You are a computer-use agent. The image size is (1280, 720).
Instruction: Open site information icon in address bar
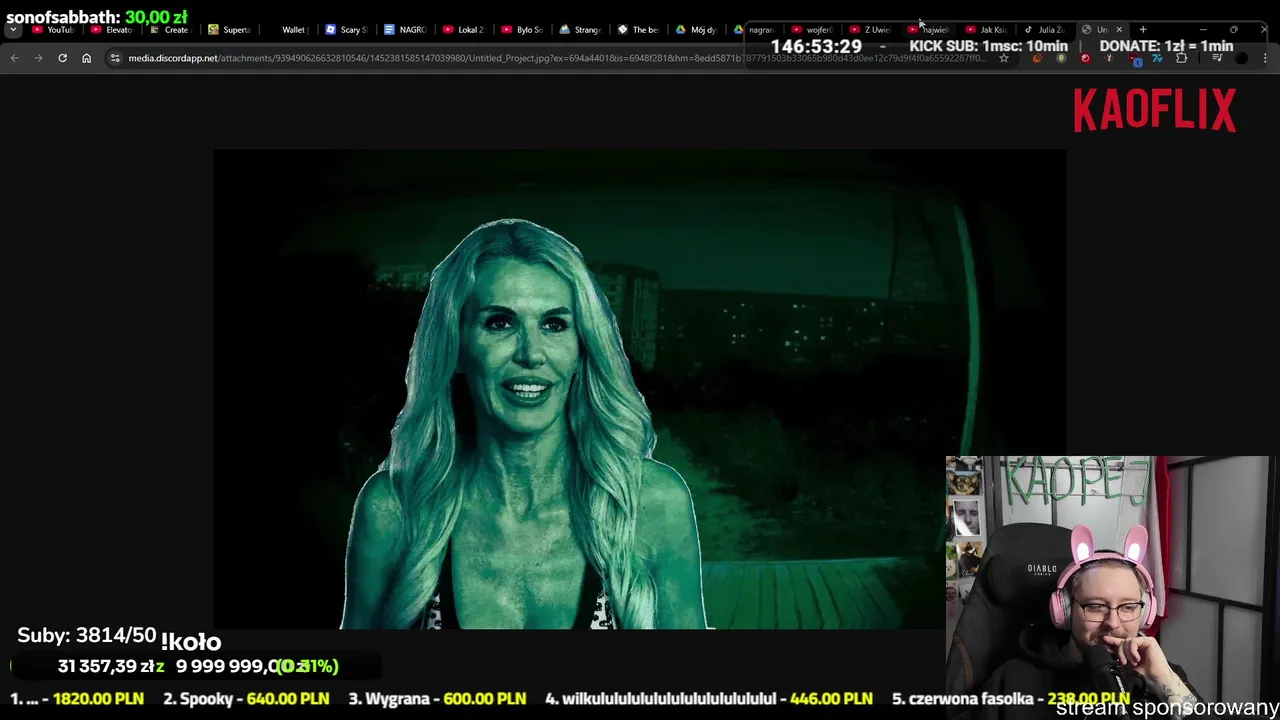(x=115, y=58)
